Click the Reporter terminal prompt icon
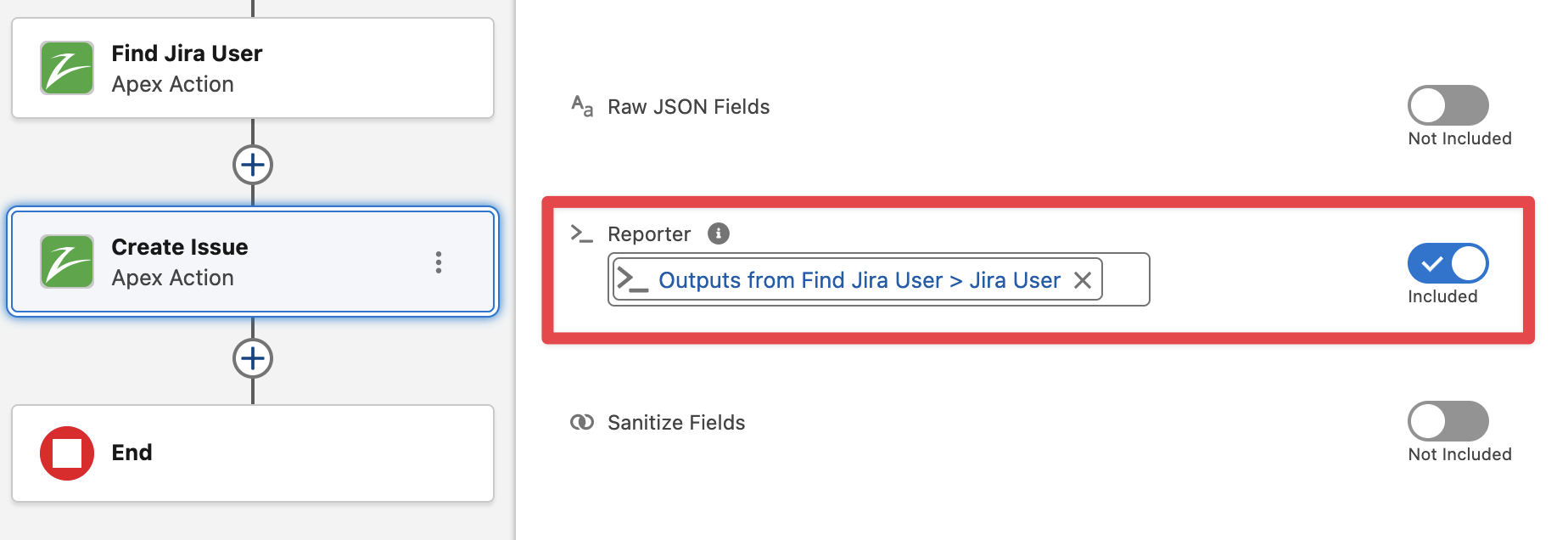The width and height of the screenshot is (1568, 540). click(582, 233)
